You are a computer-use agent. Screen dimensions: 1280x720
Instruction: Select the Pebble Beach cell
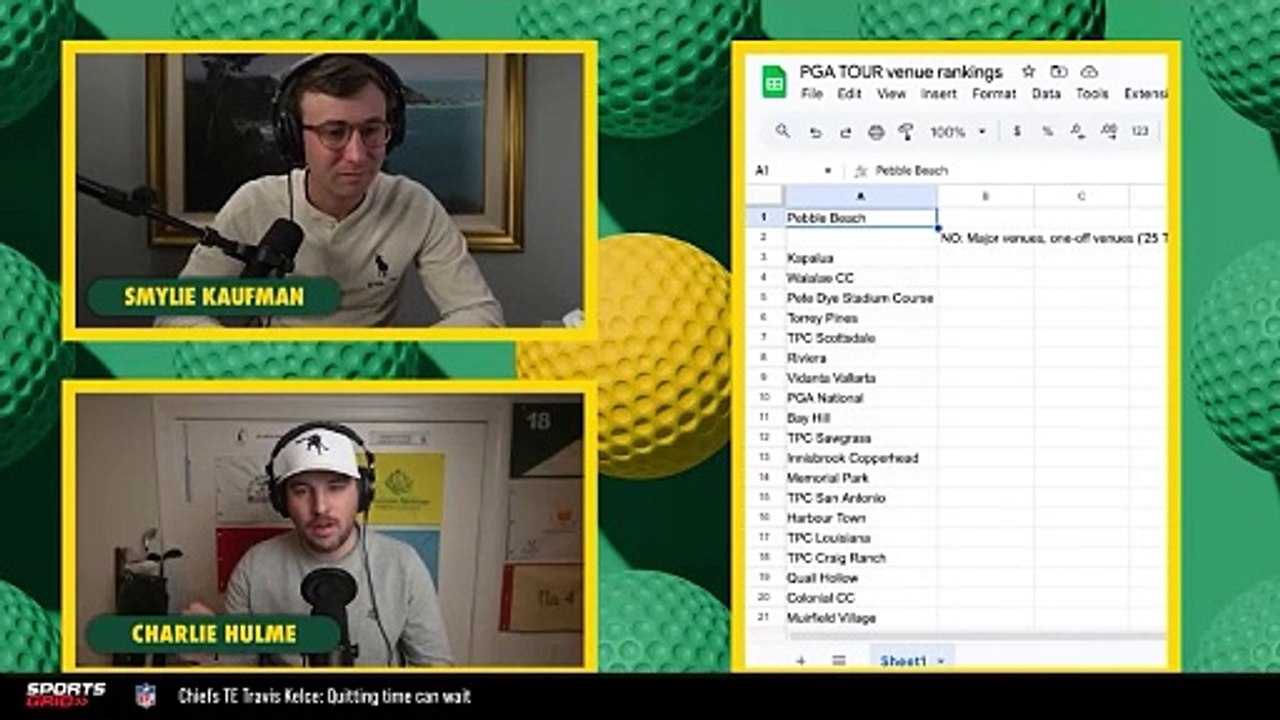[x=861, y=217]
